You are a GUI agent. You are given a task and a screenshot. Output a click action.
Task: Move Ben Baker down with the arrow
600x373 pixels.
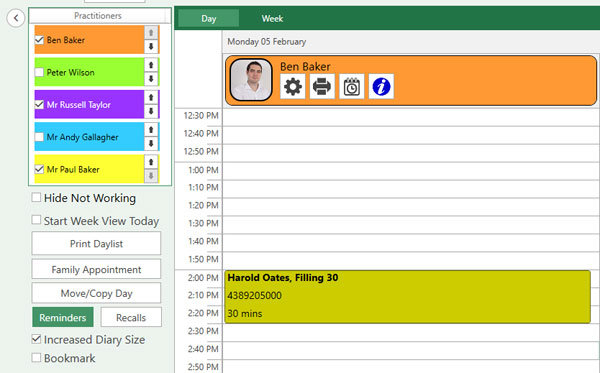pos(151,47)
